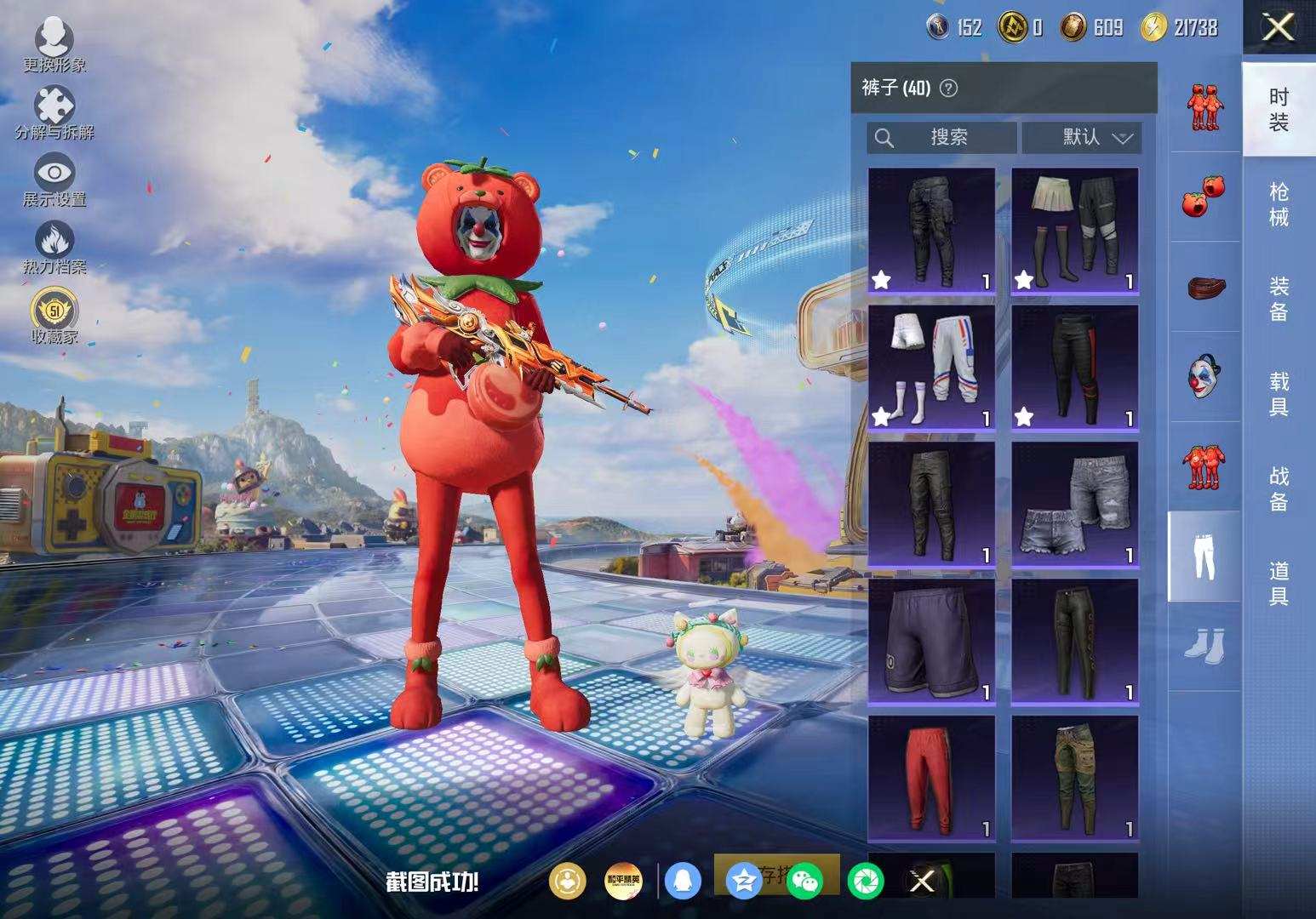
Task: Select the tomato bear full-outfit set category
Action: click(1204, 108)
